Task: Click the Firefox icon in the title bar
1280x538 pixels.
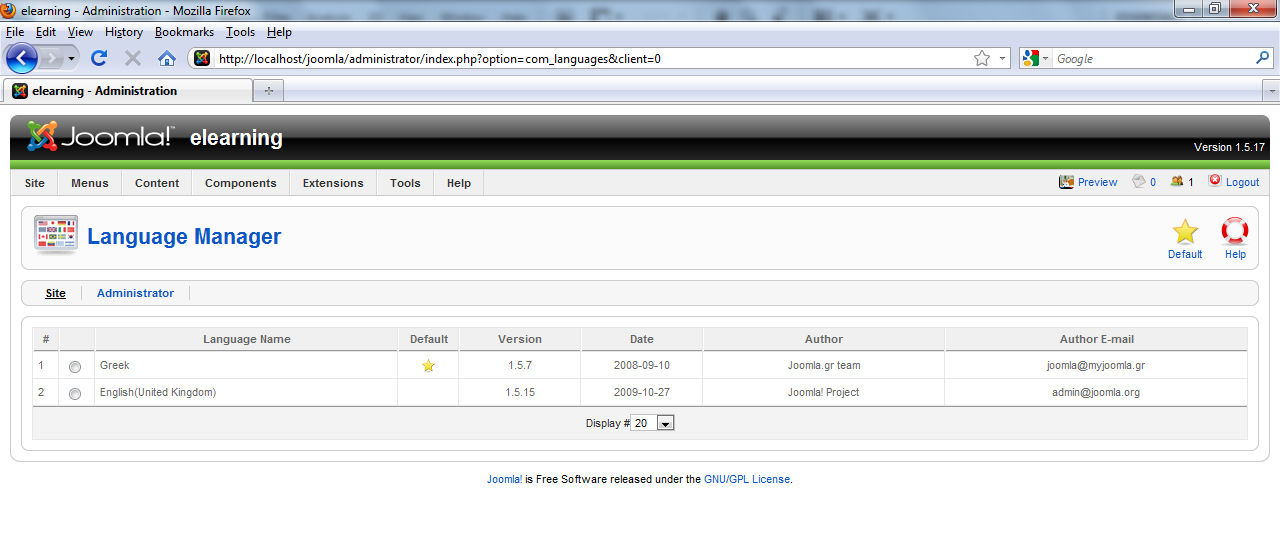Action: click(x=9, y=10)
